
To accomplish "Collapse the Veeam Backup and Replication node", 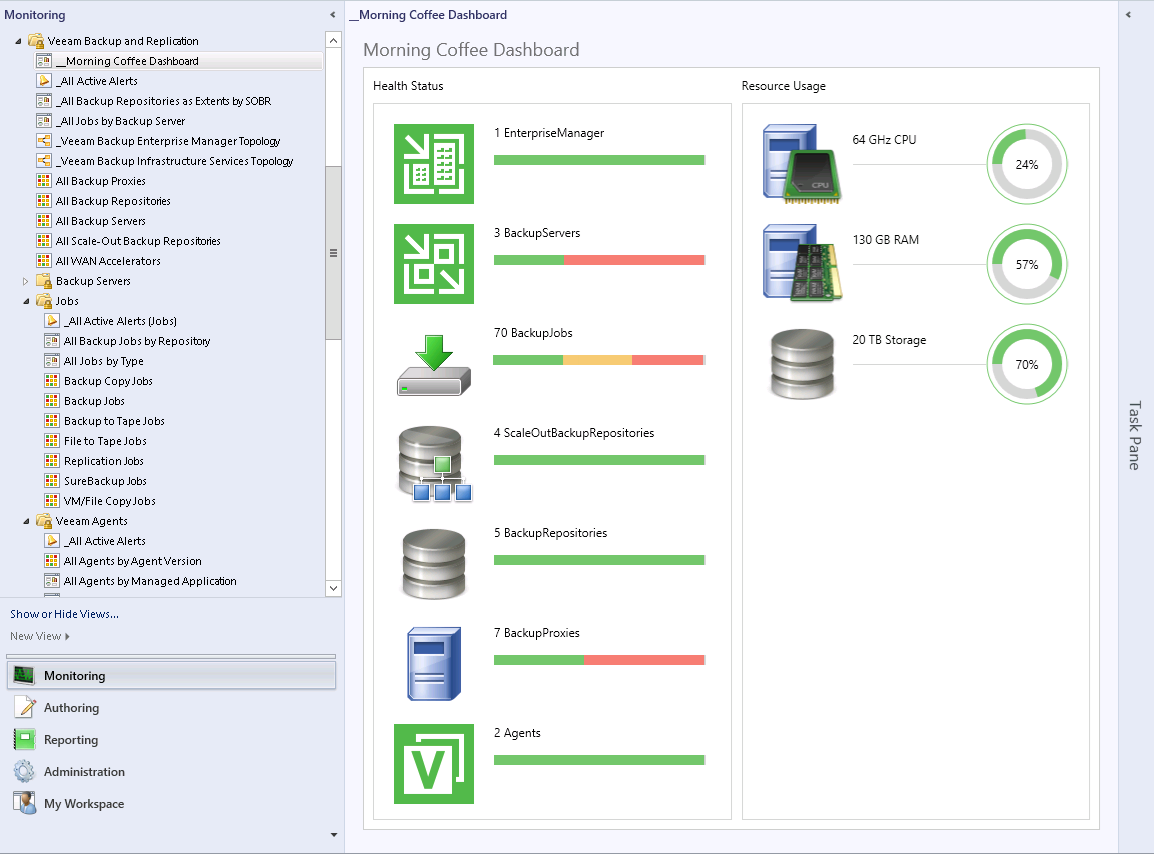I will click(x=18, y=41).
